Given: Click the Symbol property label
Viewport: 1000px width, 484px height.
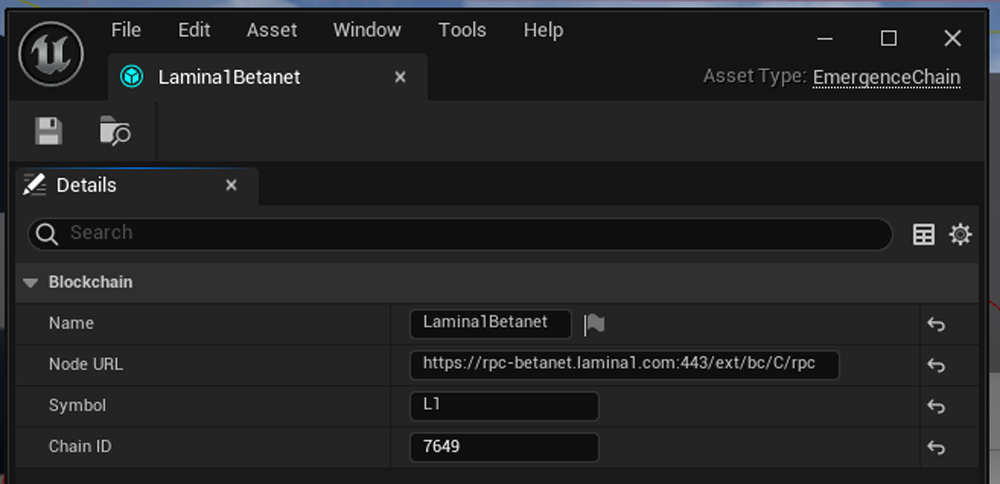Looking at the screenshot, I should point(77,406).
